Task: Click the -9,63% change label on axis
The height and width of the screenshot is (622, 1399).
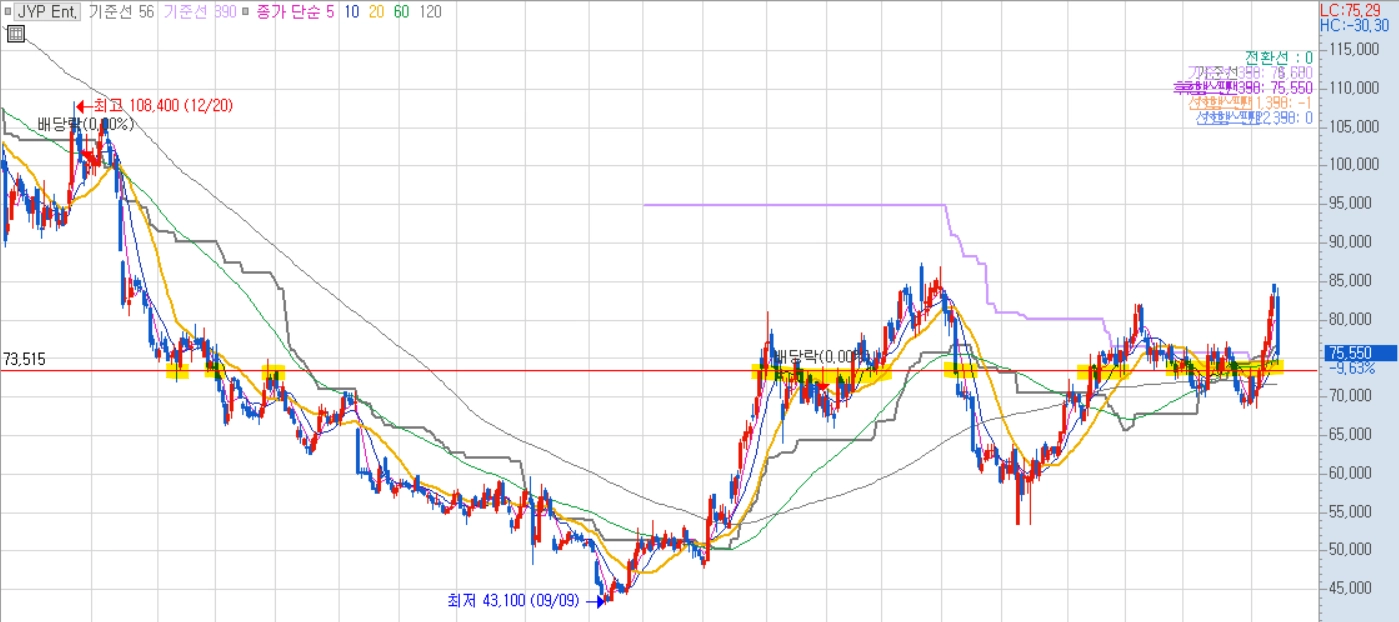Action: coord(1352,368)
